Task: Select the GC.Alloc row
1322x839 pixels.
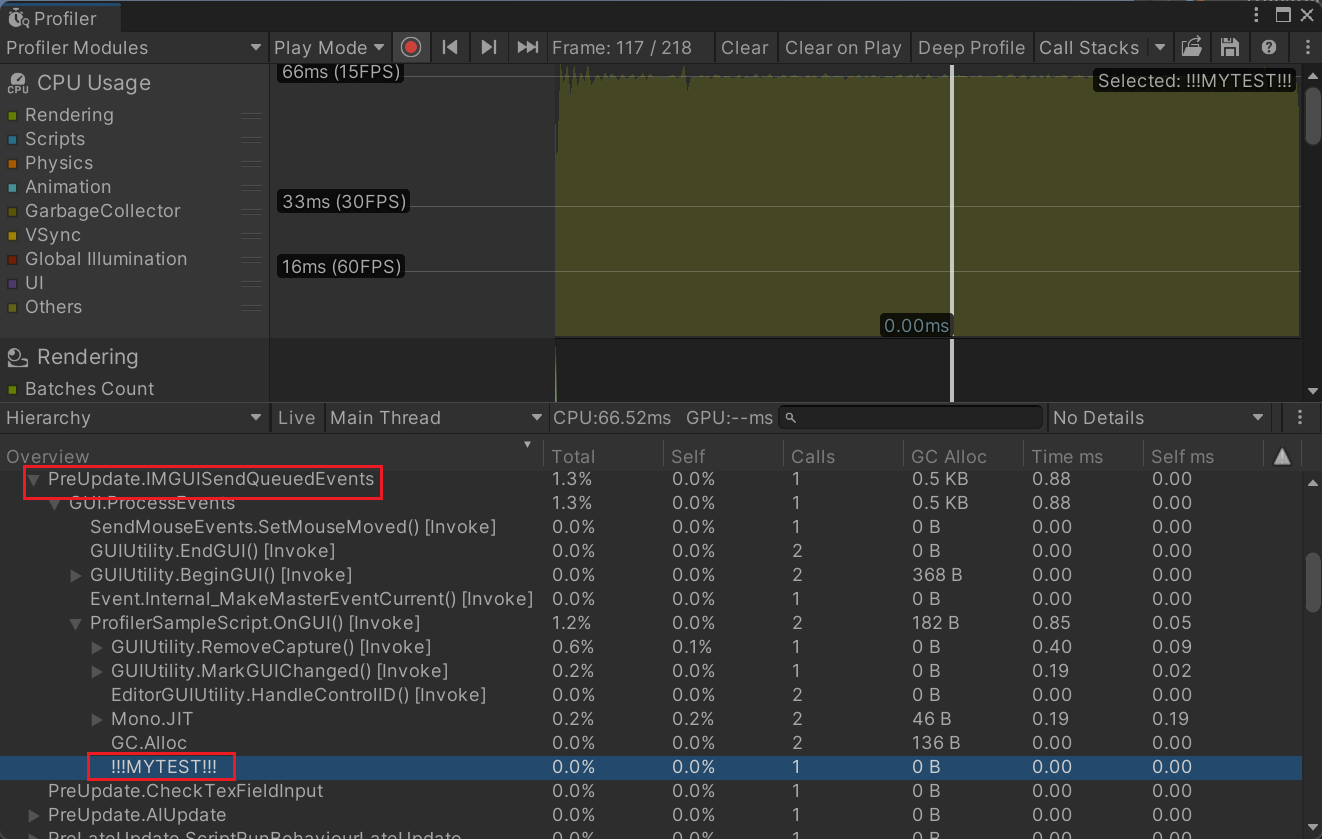Action: click(650, 743)
